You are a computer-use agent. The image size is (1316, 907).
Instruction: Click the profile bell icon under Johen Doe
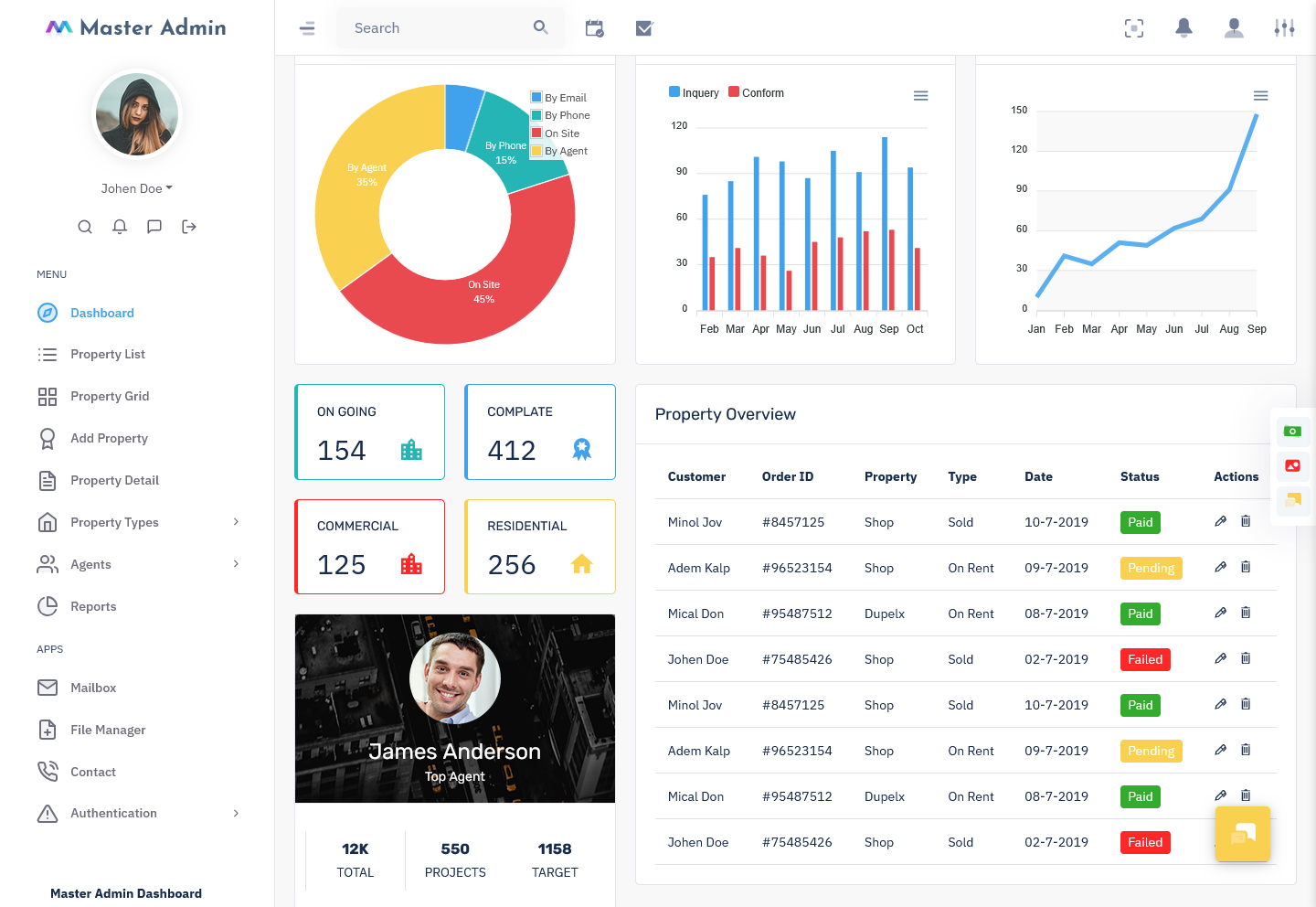[x=120, y=227]
